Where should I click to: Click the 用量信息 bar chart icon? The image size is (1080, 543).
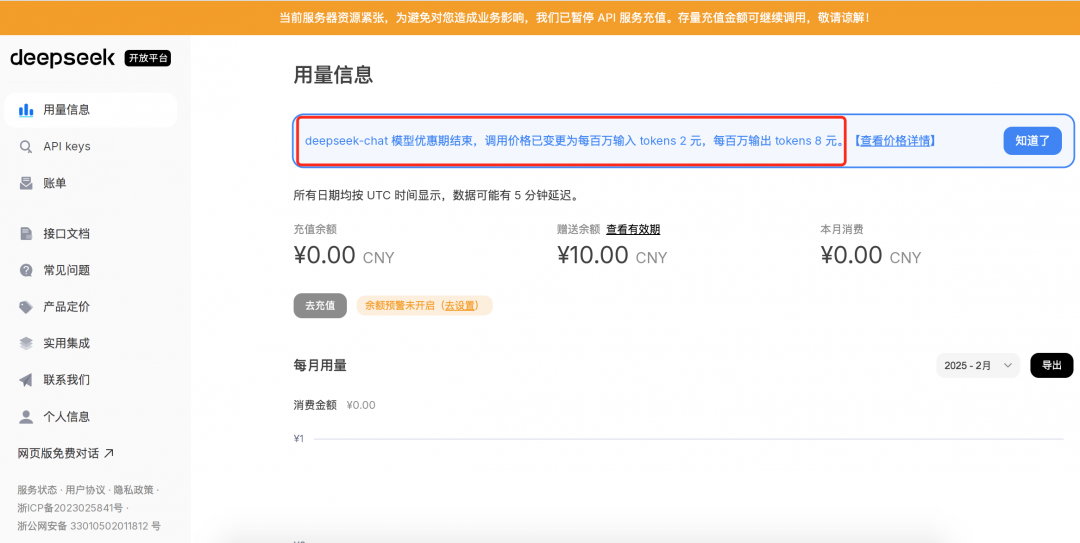[x=26, y=110]
